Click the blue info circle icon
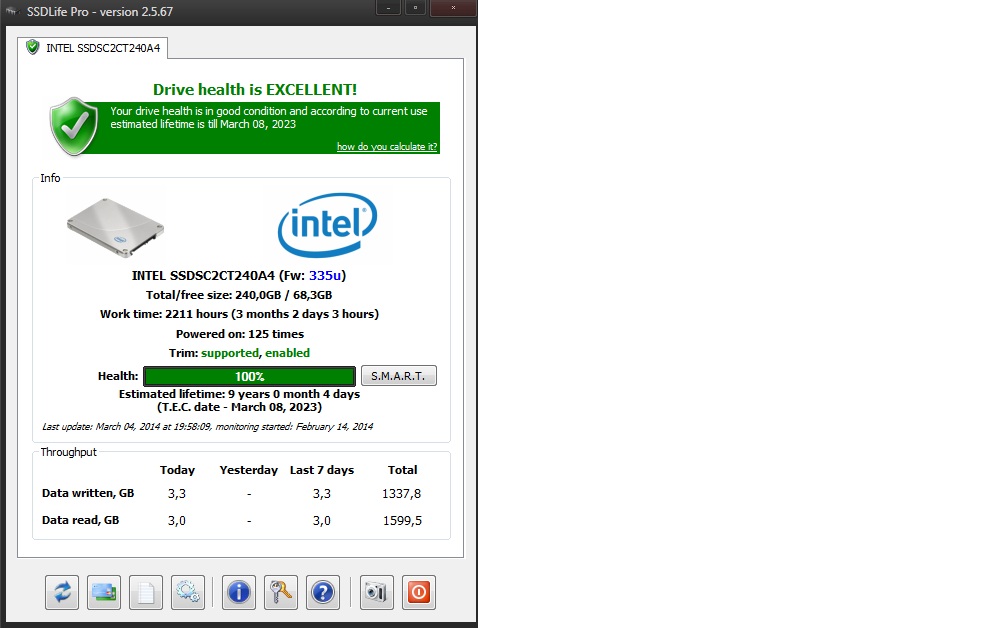1008x630 pixels. click(x=239, y=592)
